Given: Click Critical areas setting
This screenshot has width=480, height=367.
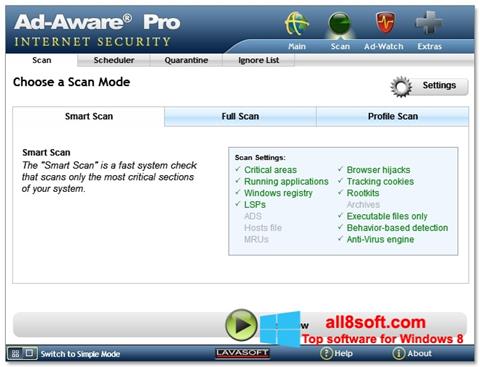Looking at the screenshot, I should (x=270, y=170).
